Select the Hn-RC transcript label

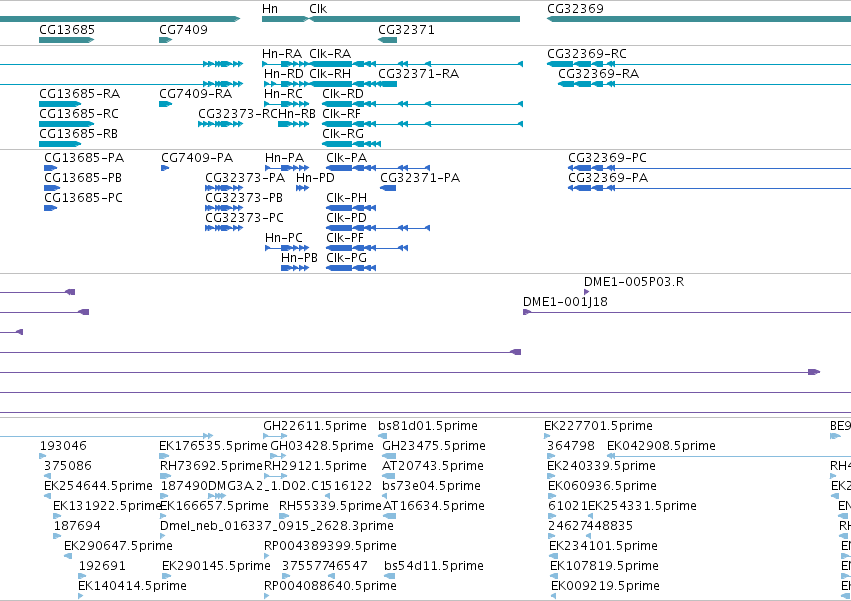pyautogui.click(x=283, y=94)
